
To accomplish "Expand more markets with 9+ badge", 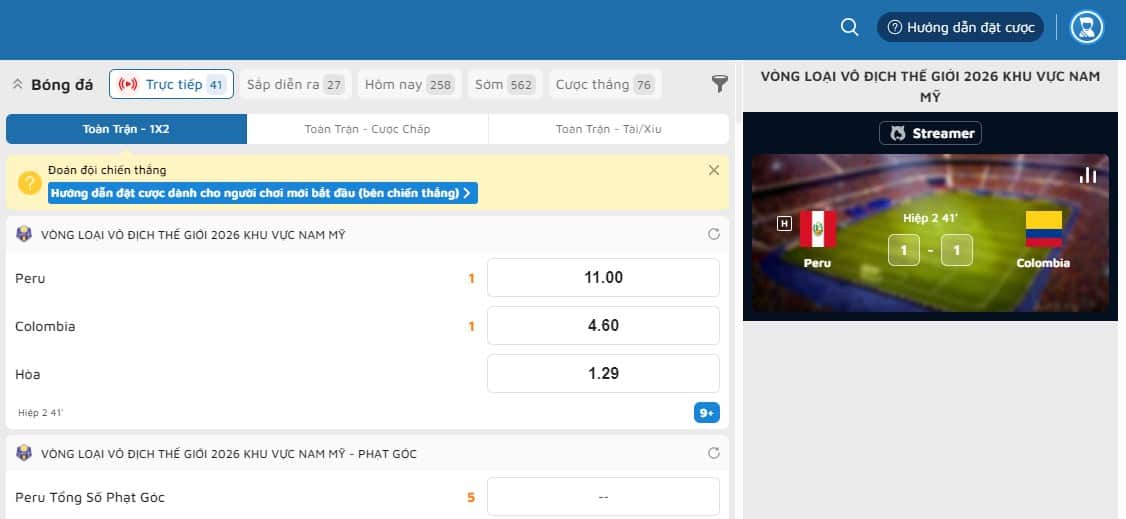I will click(x=706, y=412).
